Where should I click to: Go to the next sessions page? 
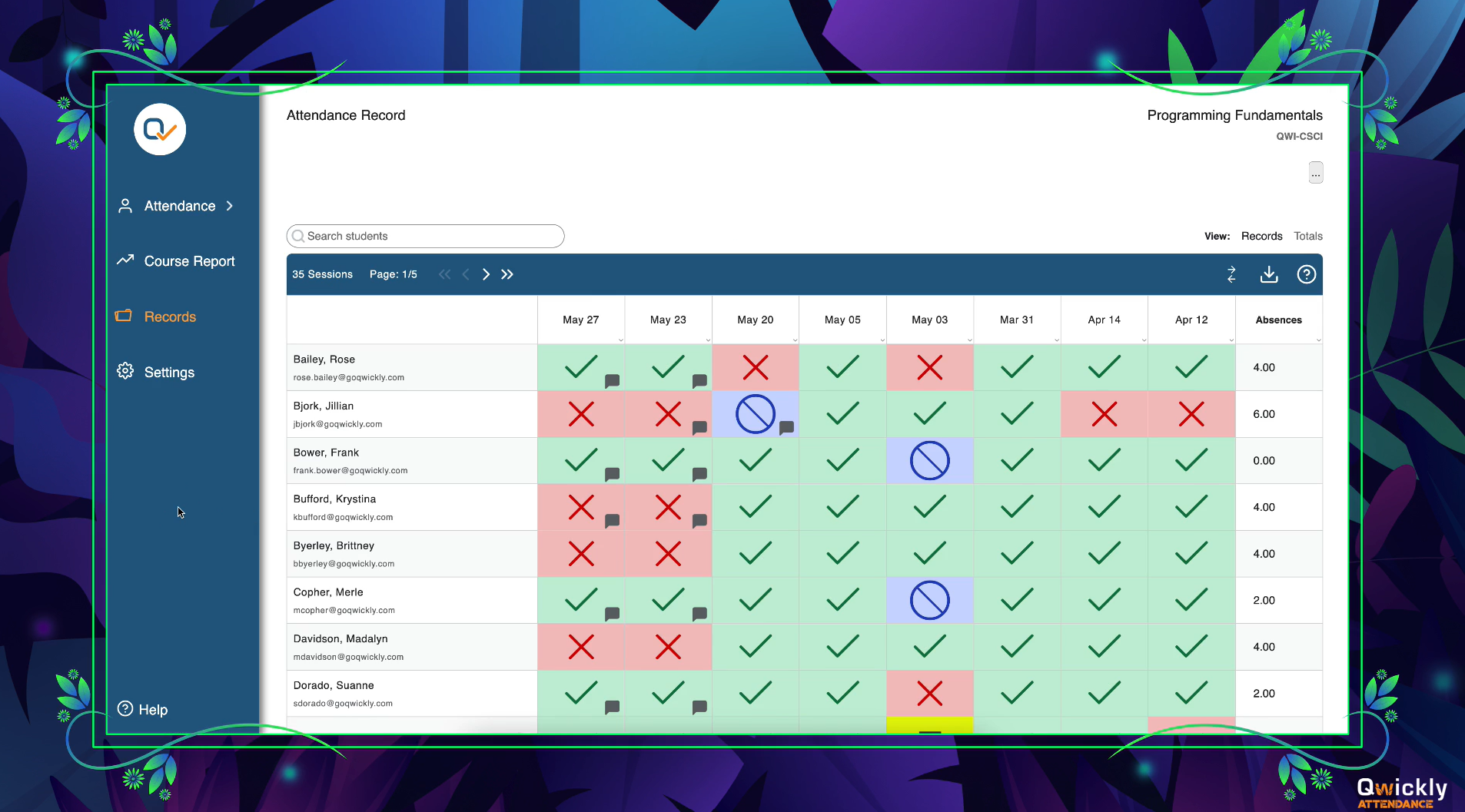(x=486, y=274)
